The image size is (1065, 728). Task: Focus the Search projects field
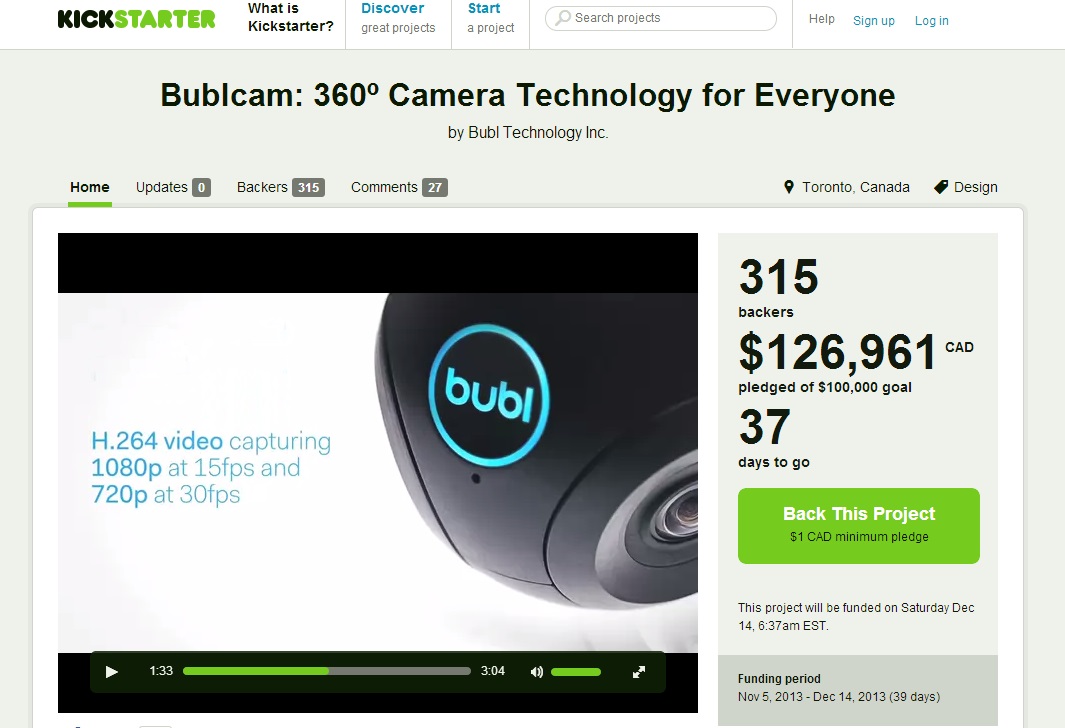tap(661, 18)
